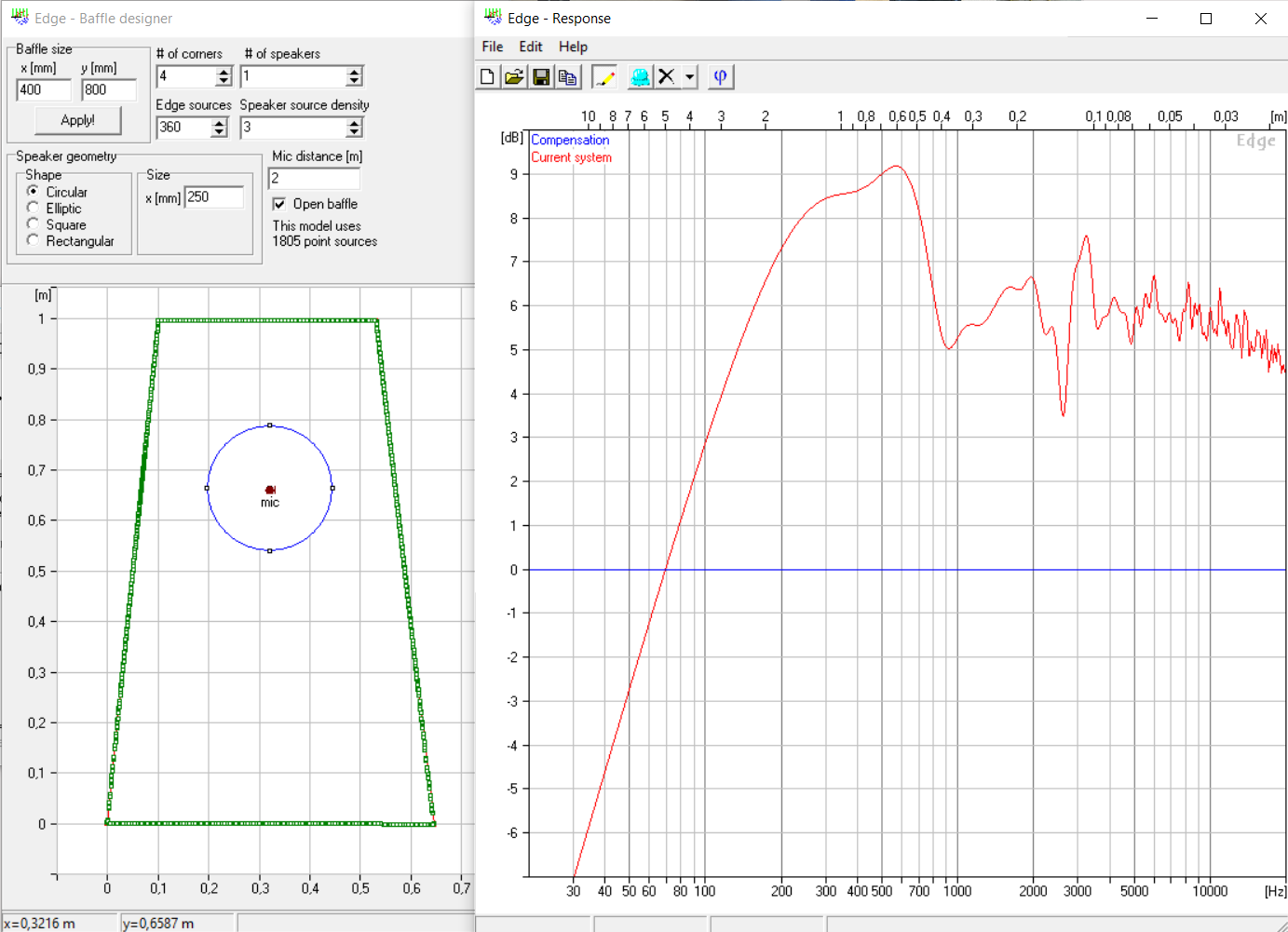Viewport: 1288px width, 932px height.
Task: Click the New file icon in Response toolbar
Action: pos(487,77)
